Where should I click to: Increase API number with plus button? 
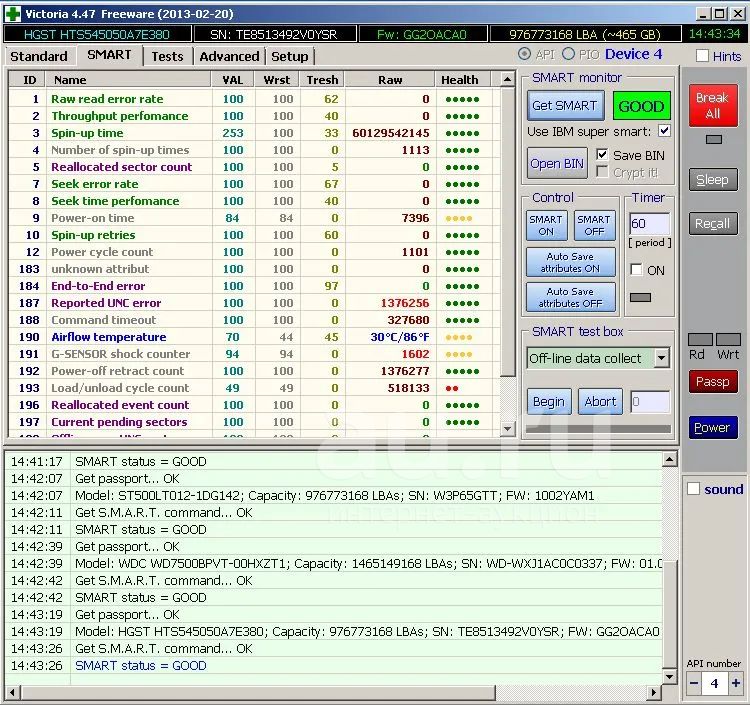736,684
